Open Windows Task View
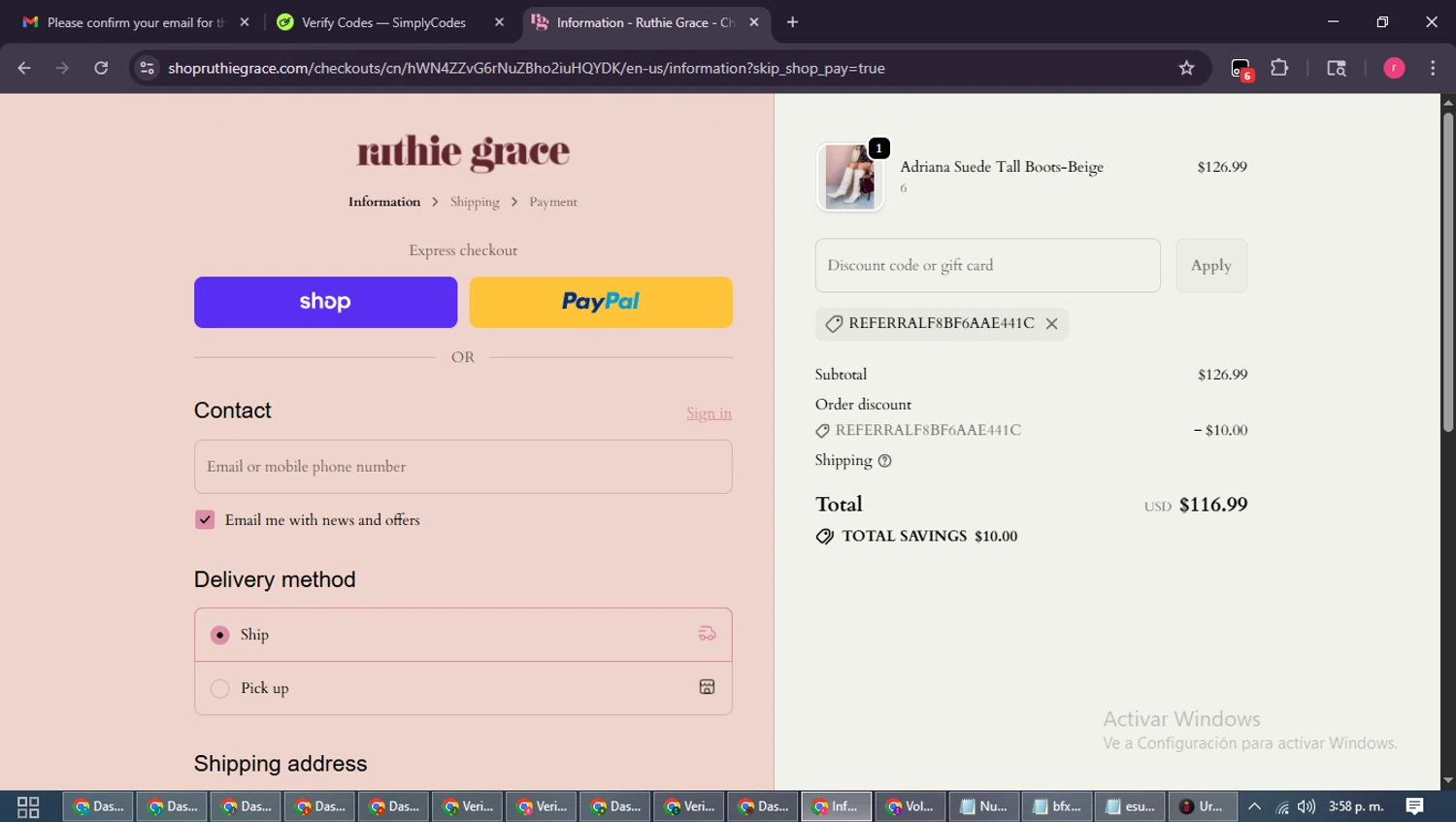The height and width of the screenshot is (822, 1456). click(28, 806)
